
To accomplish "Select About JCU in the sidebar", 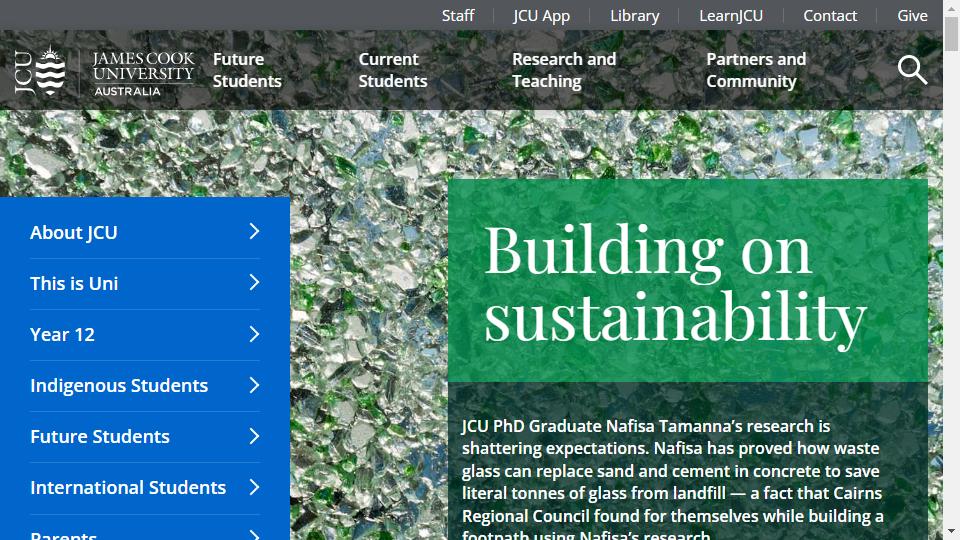I will [x=73, y=233].
